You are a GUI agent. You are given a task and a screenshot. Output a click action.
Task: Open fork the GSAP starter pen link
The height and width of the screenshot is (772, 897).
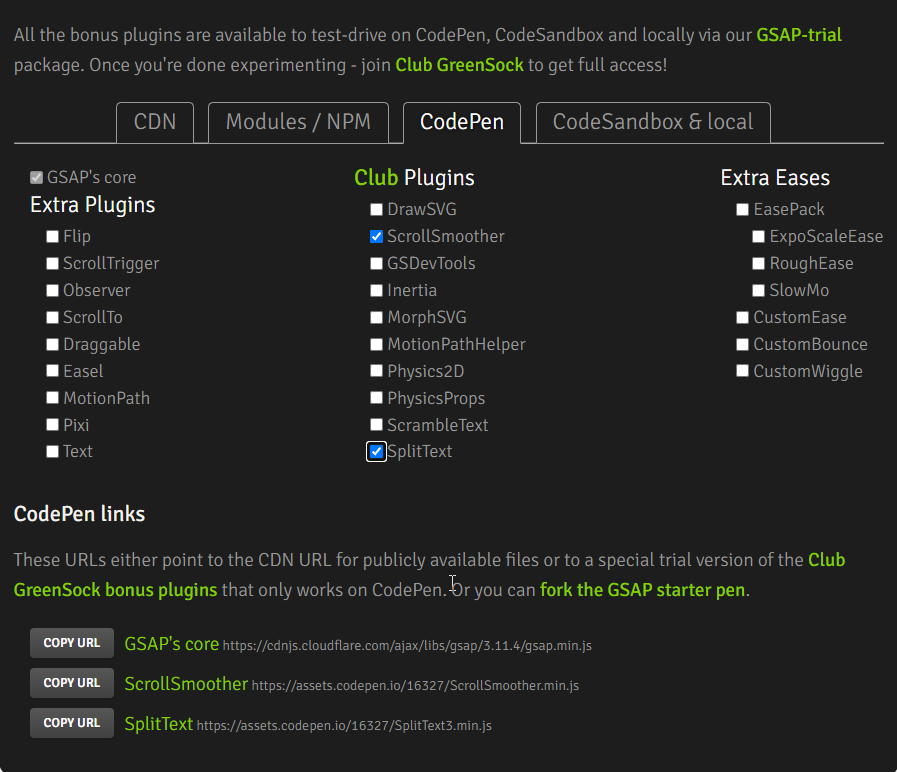point(642,590)
